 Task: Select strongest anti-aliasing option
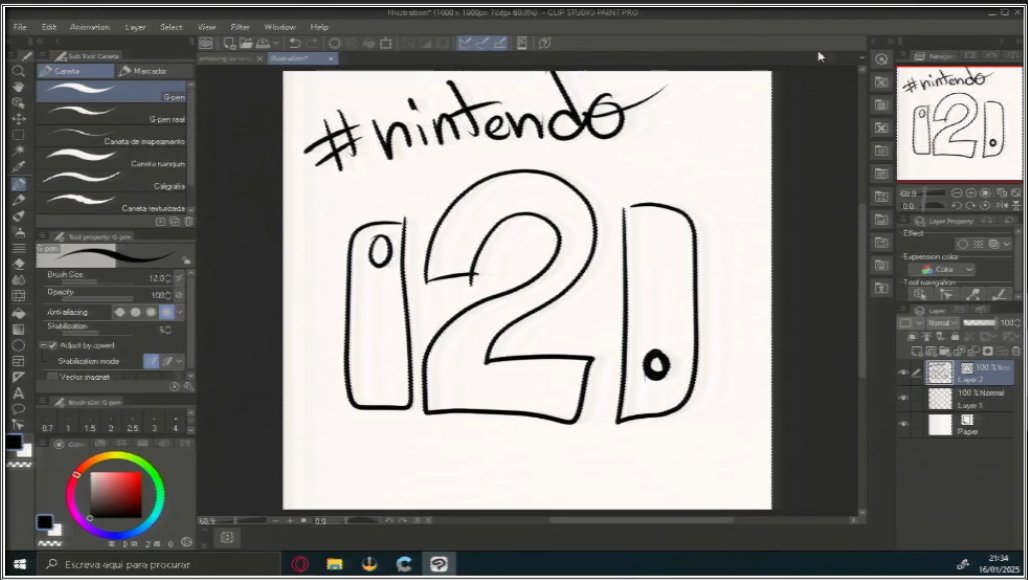(167, 312)
